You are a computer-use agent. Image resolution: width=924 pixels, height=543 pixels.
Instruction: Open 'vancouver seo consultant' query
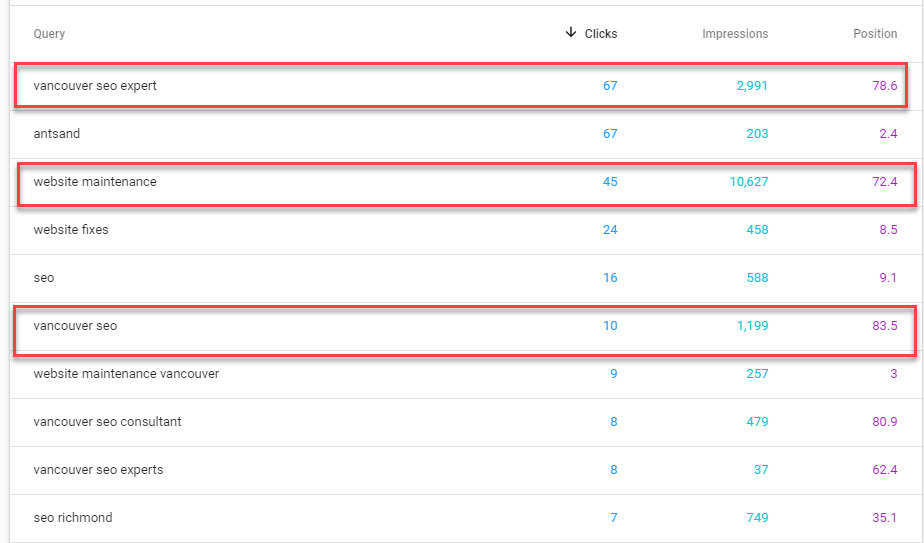(107, 422)
